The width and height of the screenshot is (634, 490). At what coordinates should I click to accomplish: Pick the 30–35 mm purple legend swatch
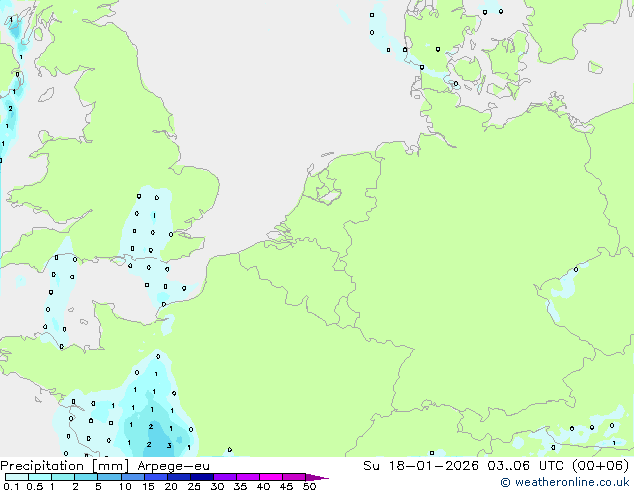point(224,477)
